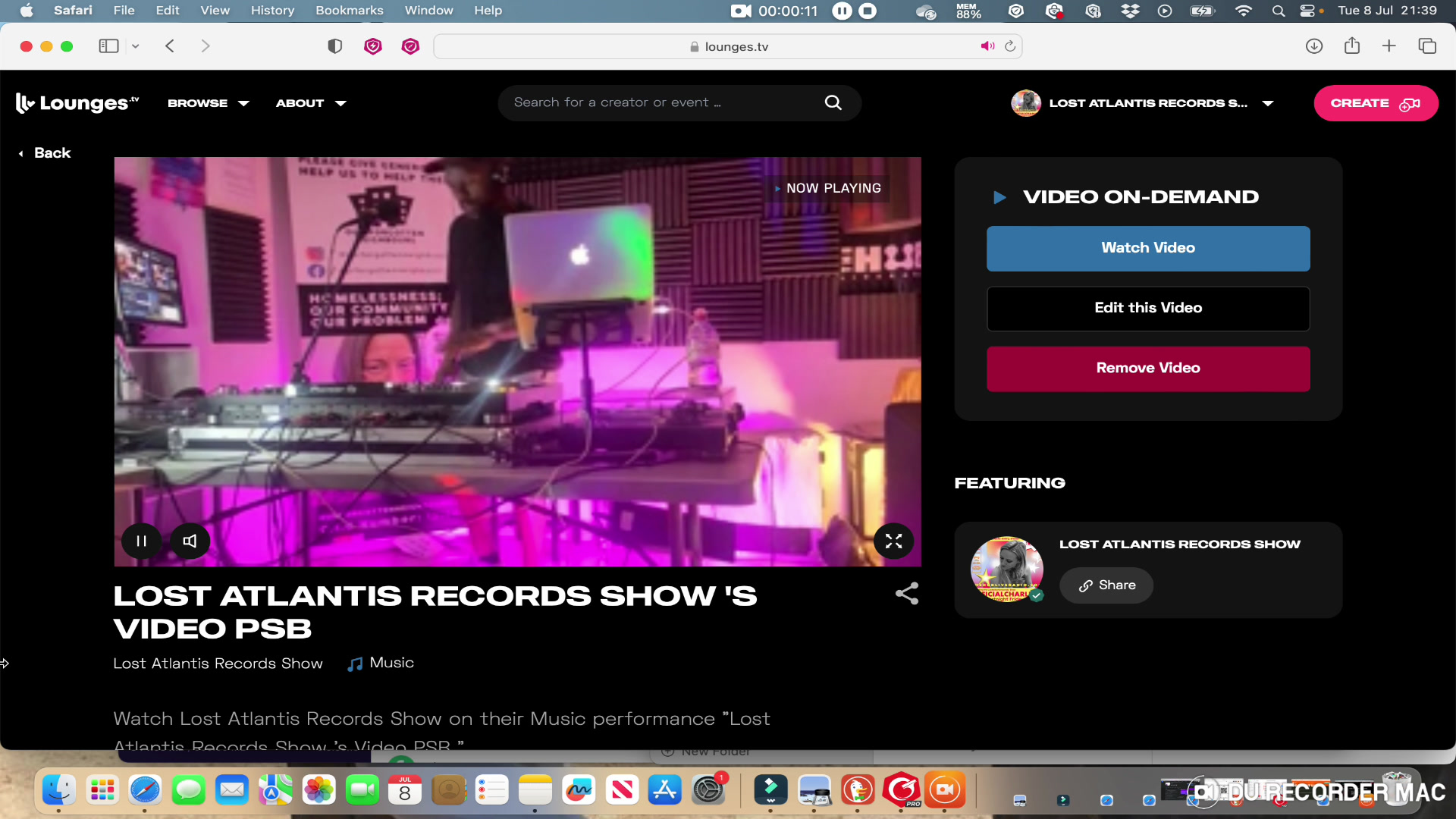Open Launchpad from the Dock

tap(102, 790)
